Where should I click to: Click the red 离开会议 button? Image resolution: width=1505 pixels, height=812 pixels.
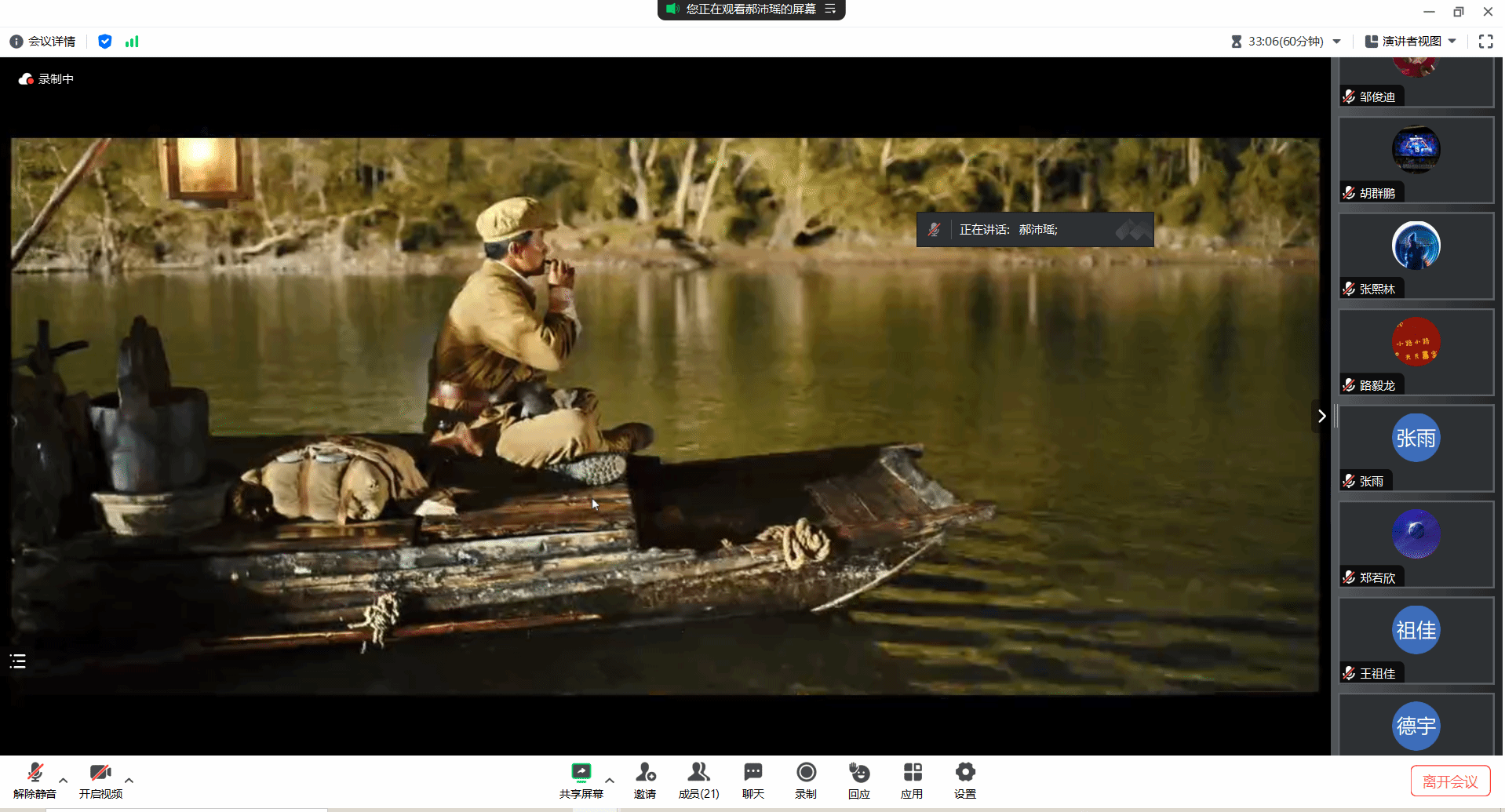1449,781
